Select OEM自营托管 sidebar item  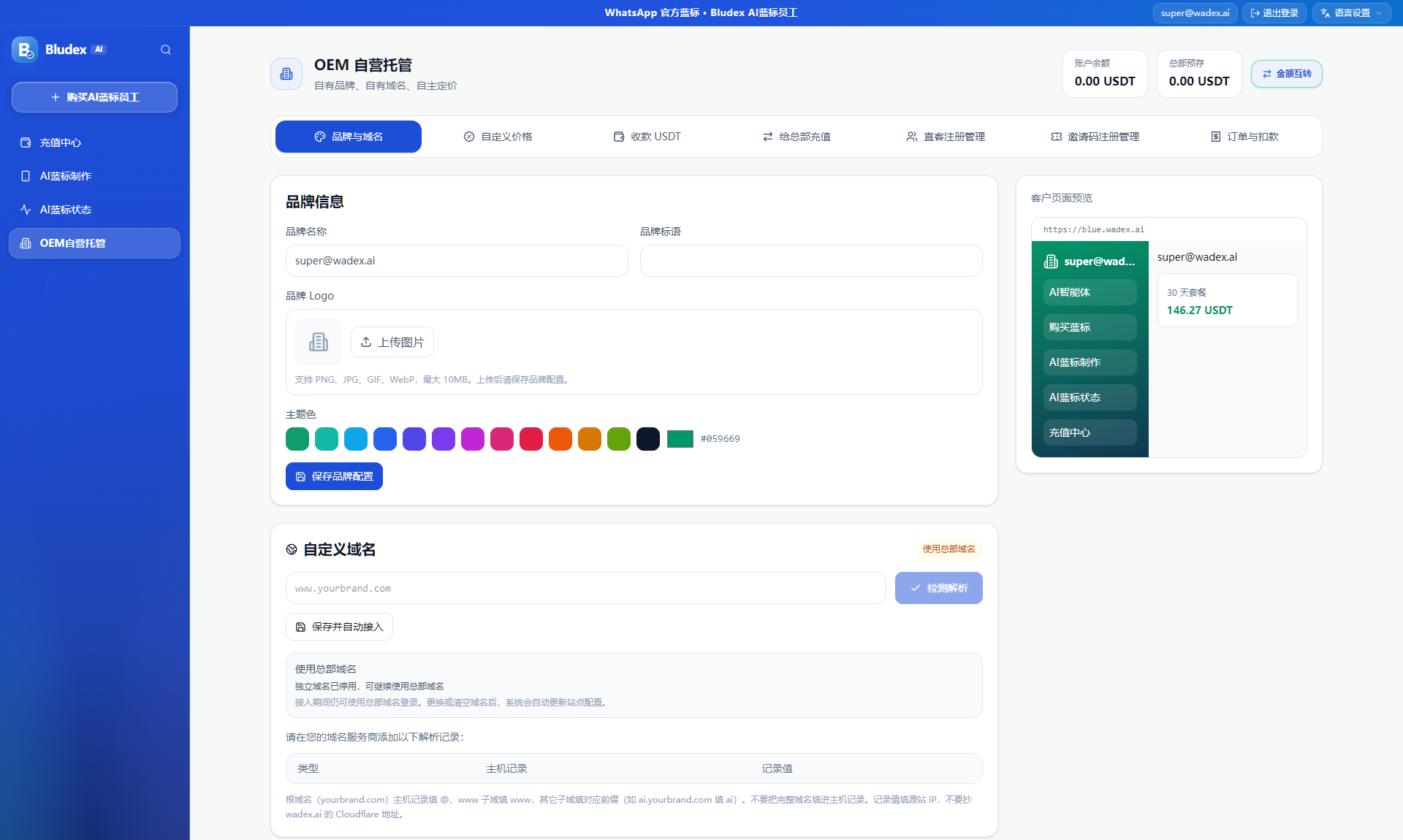94,243
